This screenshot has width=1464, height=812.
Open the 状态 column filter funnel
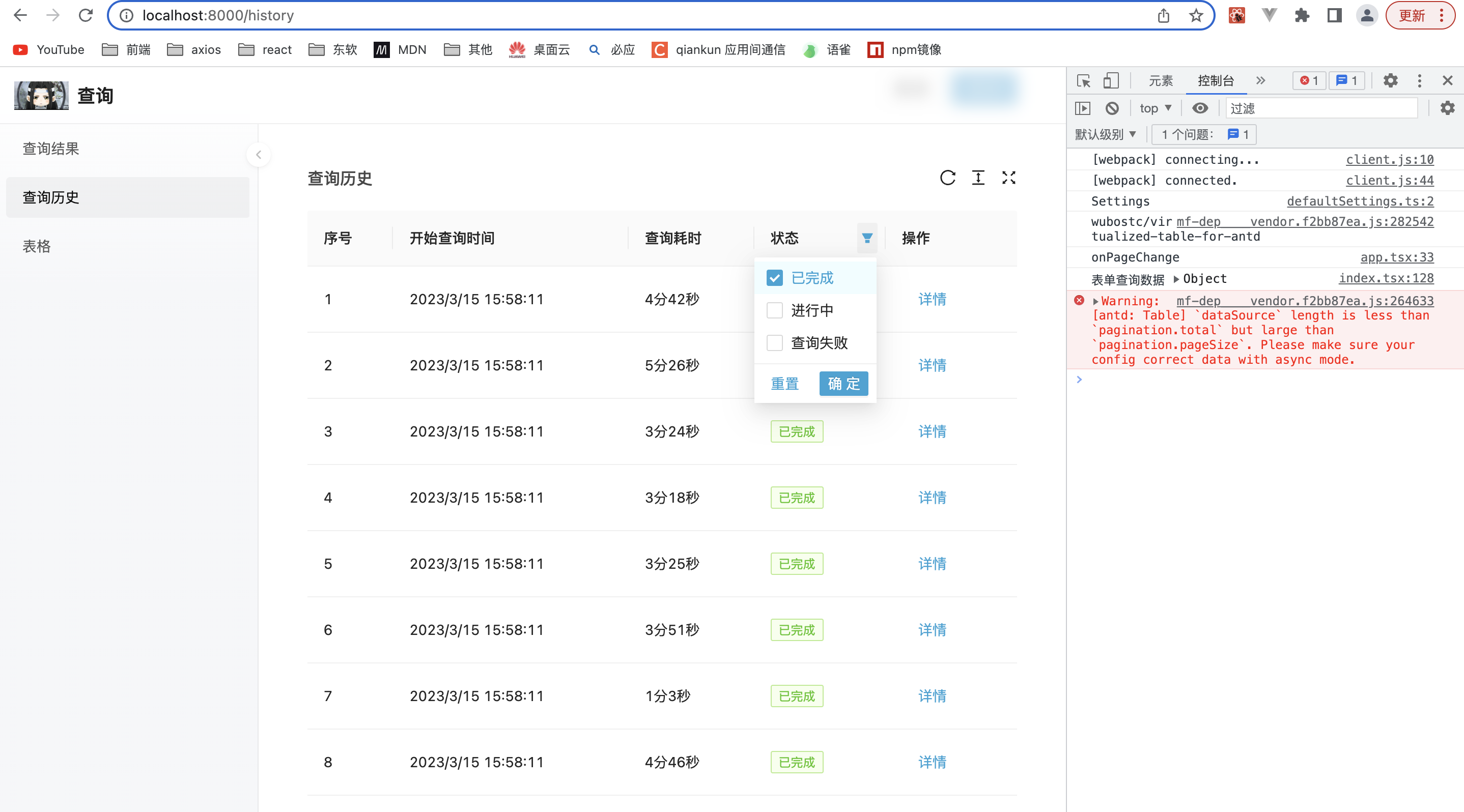(x=867, y=238)
